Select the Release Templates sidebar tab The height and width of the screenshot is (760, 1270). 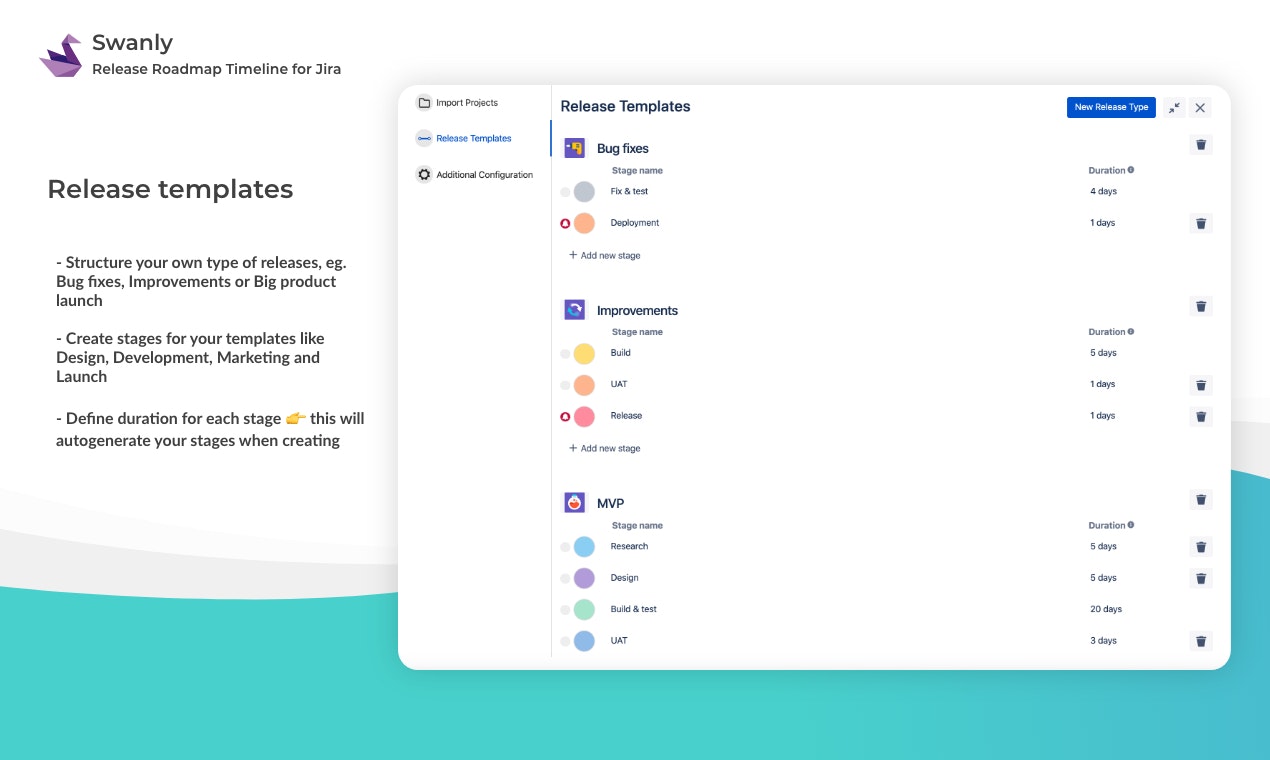(x=472, y=139)
